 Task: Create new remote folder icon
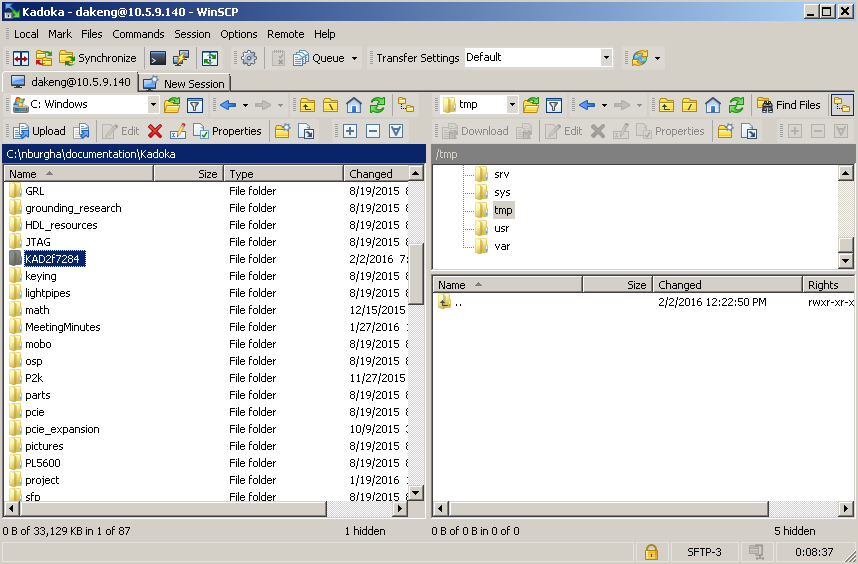pos(726,131)
